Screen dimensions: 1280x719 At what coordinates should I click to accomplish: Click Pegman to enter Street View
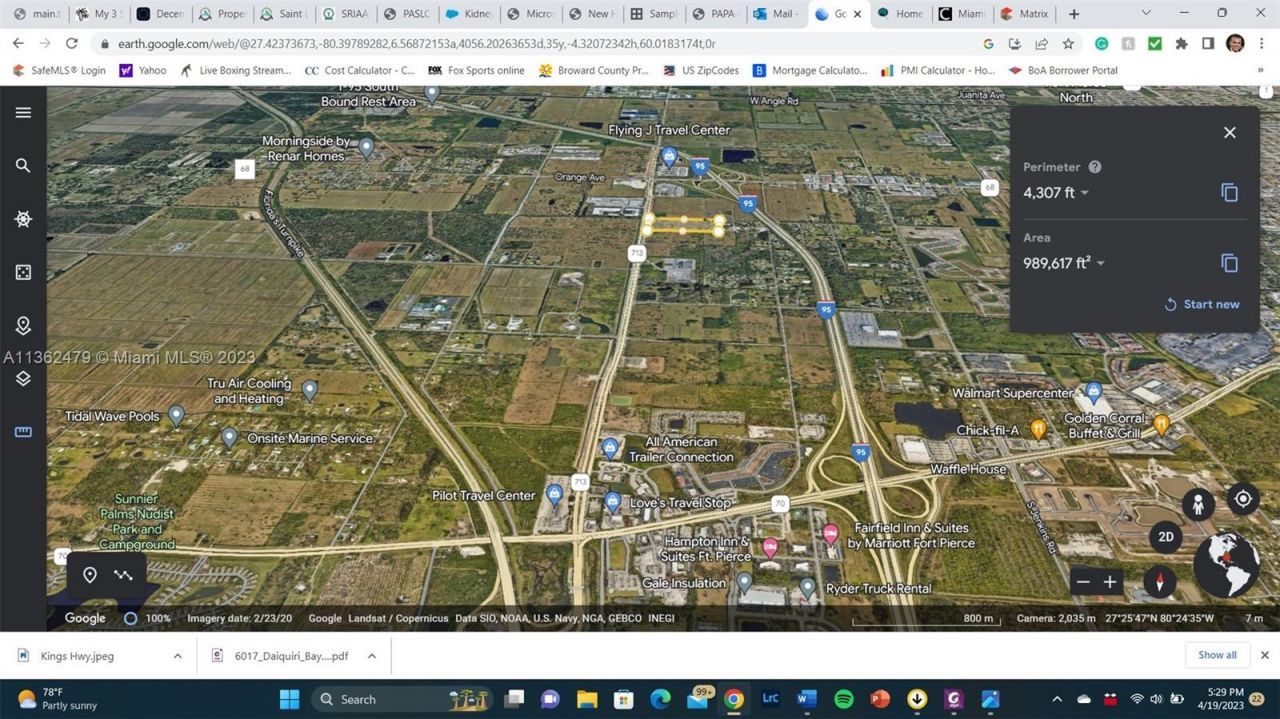[x=1197, y=505]
